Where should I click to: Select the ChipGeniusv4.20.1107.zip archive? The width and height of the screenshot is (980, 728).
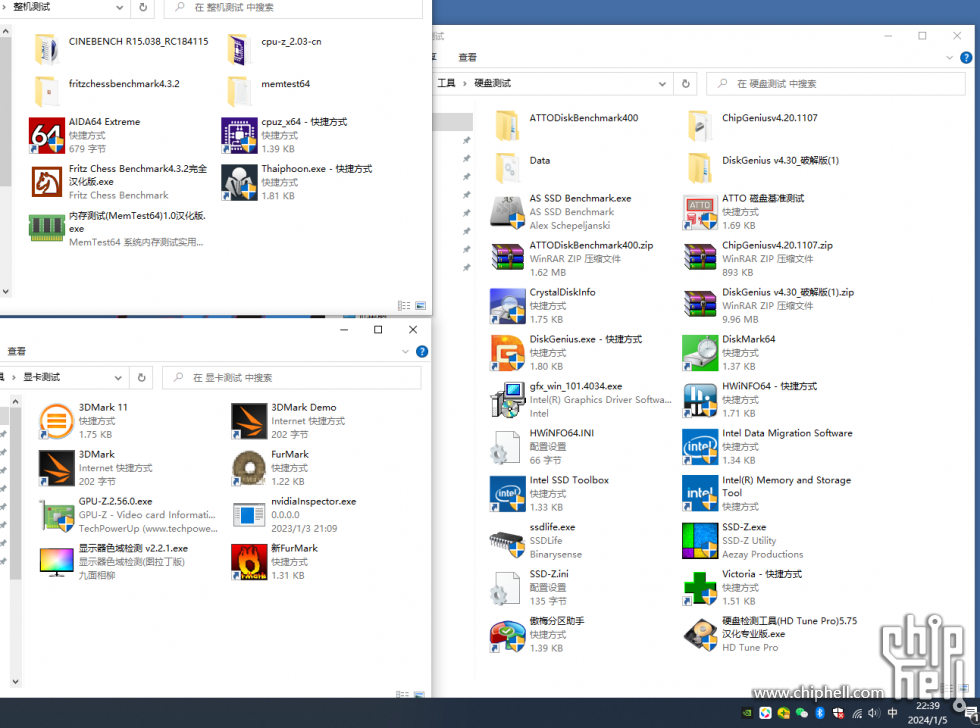tap(700, 259)
